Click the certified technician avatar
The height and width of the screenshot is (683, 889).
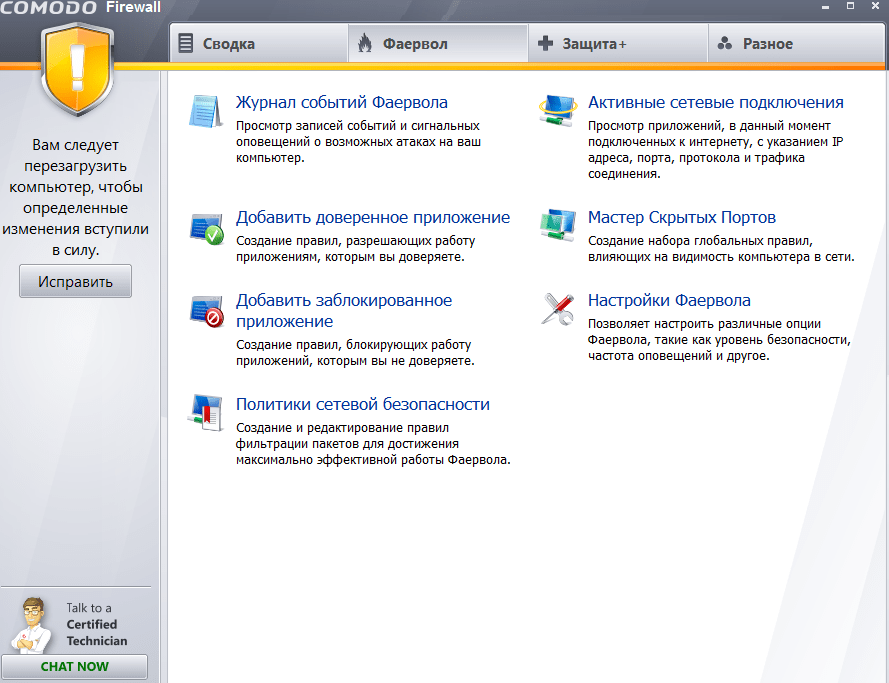point(31,625)
